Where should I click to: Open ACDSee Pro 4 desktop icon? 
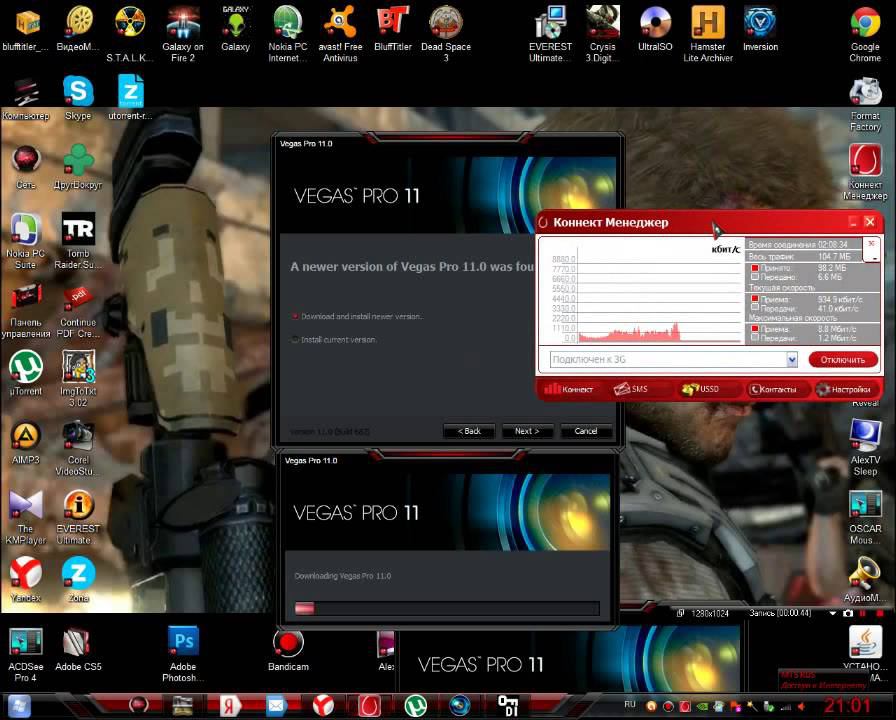pyautogui.click(x=26, y=654)
